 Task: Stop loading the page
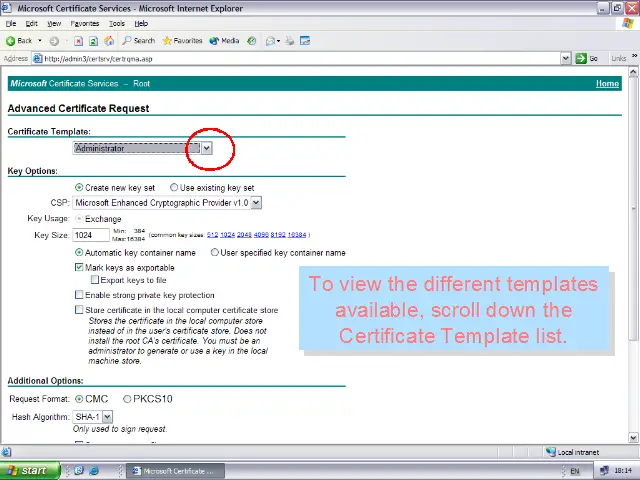tap(78, 41)
